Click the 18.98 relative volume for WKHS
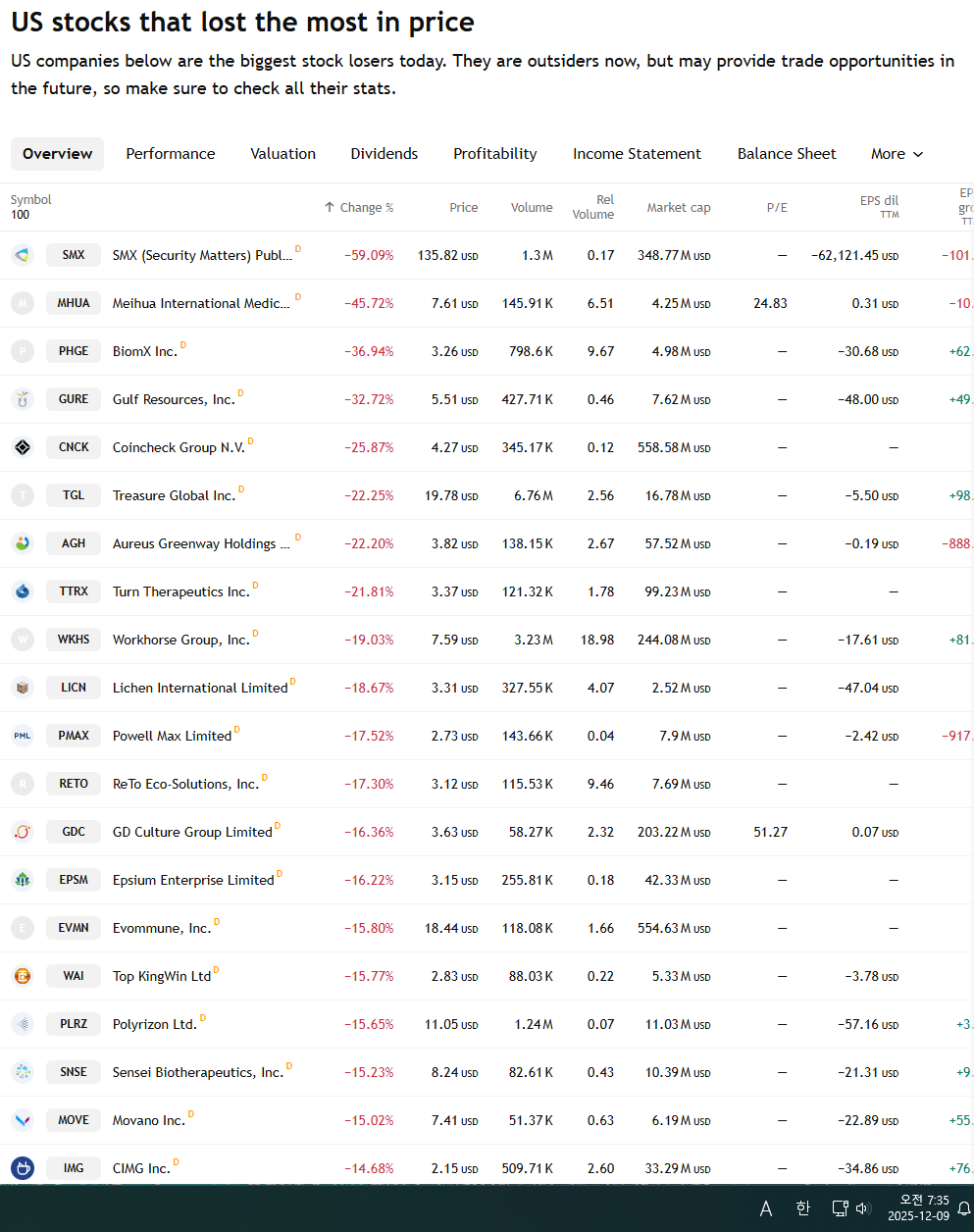974x1232 pixels. click(597, 640)
